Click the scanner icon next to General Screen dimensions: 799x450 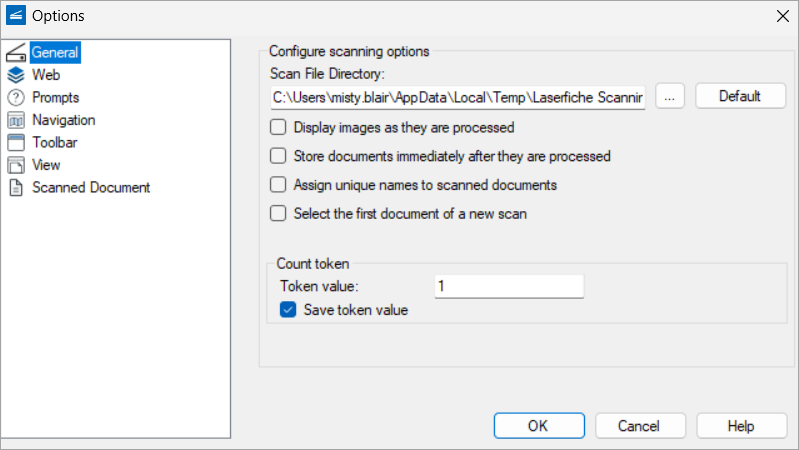pyautogui.click(x=16, y=52)
